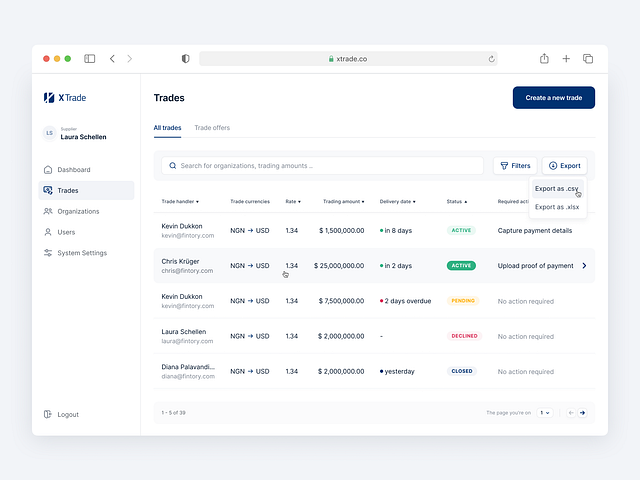
Task: Go to next page with right arrow
Action: [582, 413]
